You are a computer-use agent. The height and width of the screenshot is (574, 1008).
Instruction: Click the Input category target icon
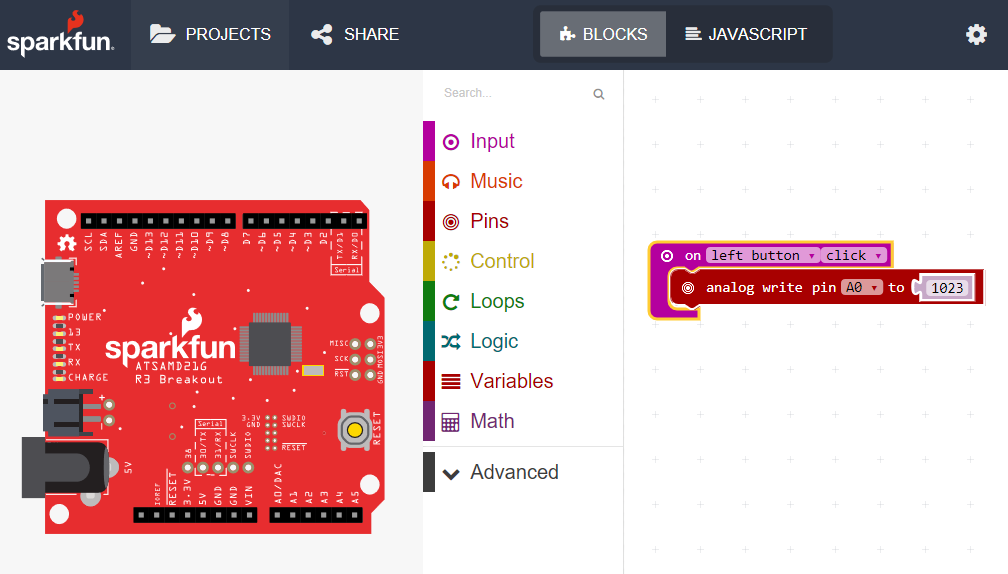tap(451, 142)
